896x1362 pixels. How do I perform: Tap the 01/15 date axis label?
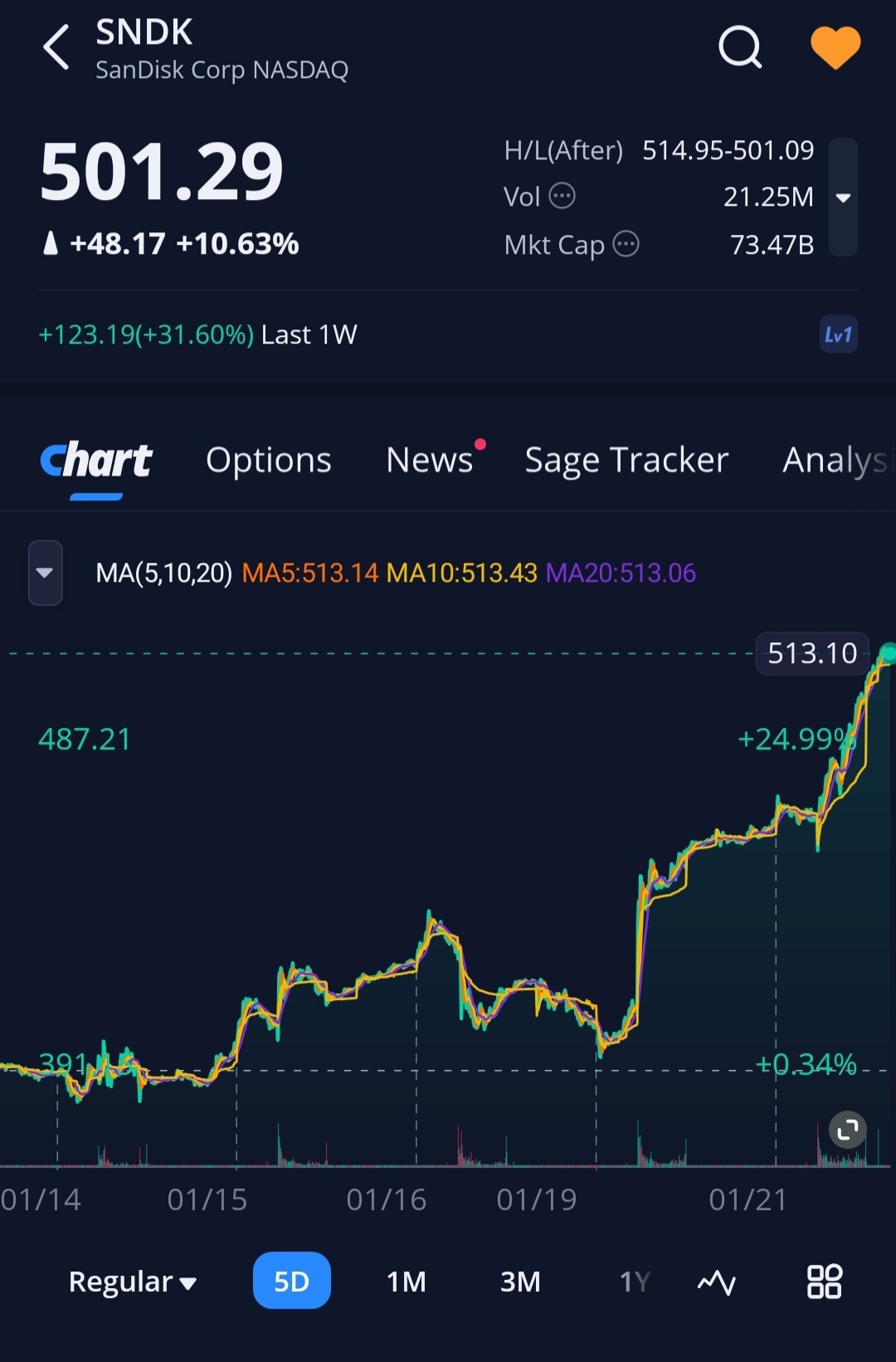pos(207,1199)
